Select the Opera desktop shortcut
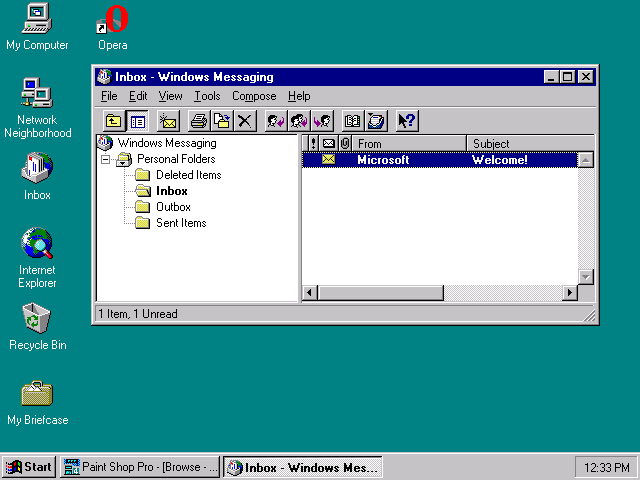This screenshot has height=480, width=640. (113, 27)
